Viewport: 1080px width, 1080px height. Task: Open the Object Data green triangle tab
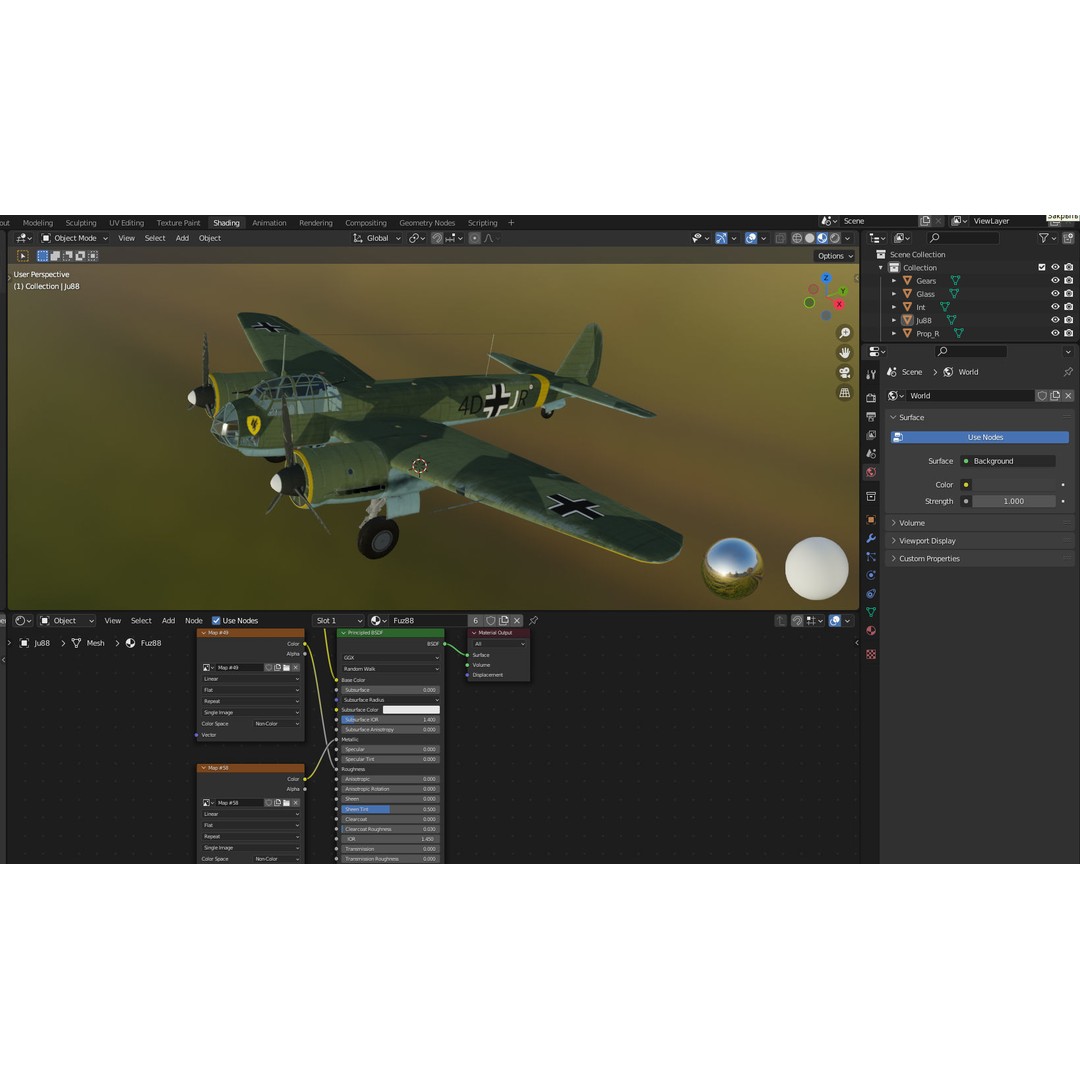(871, 612)
